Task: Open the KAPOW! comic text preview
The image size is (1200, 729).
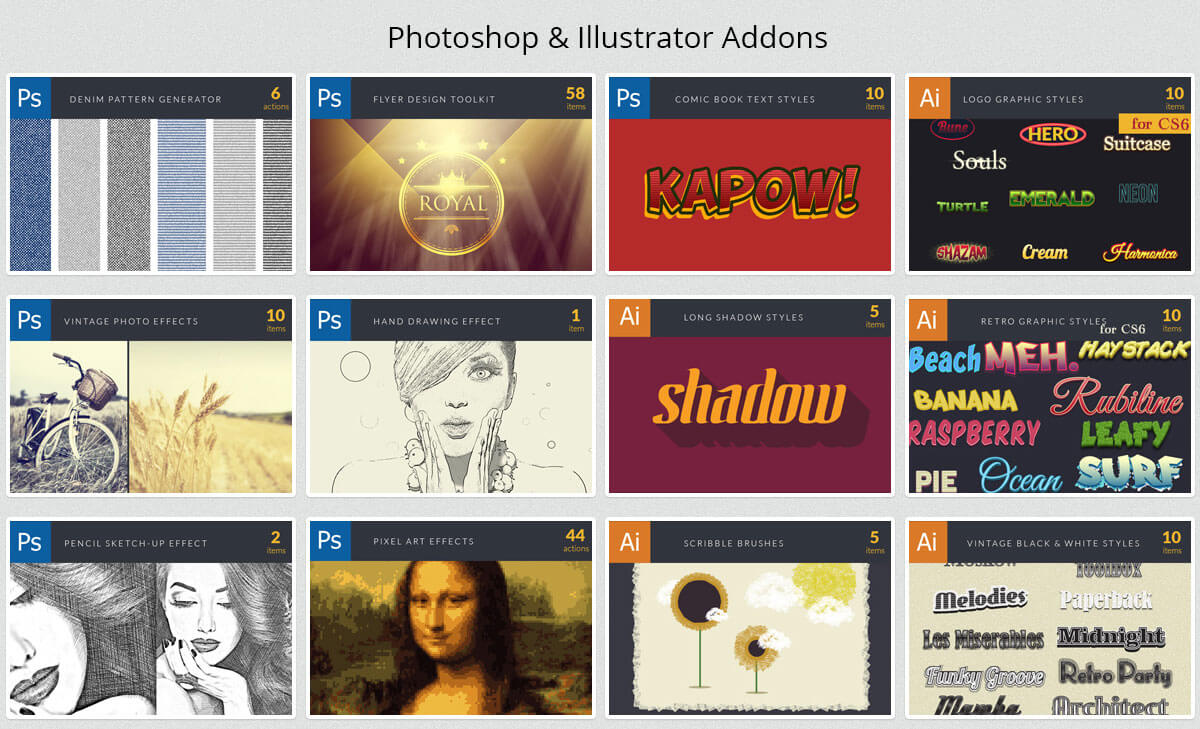Action: click(750, 195)
